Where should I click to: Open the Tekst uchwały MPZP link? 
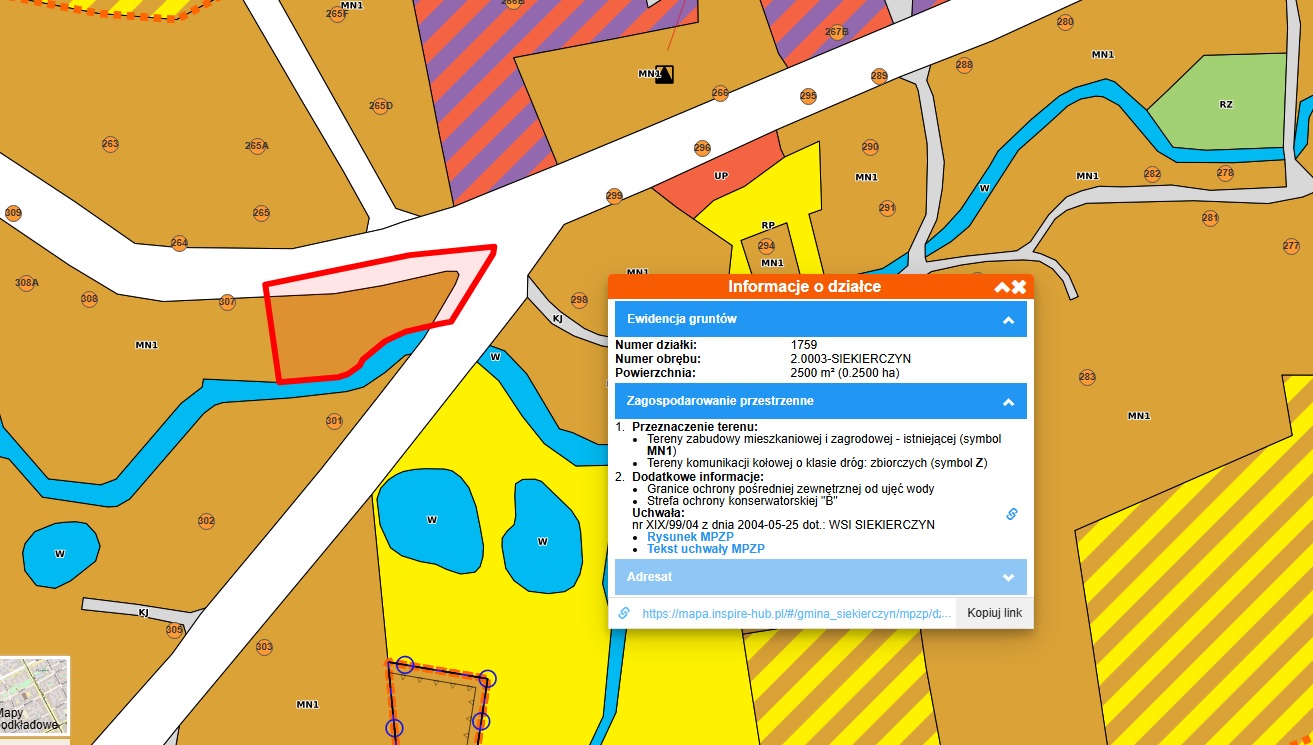coord(706,549)
